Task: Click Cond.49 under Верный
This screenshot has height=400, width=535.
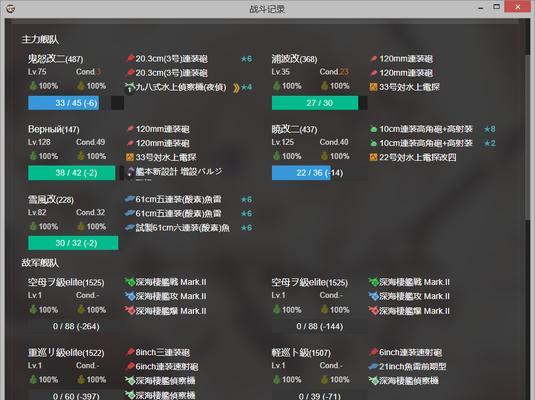Action: [91, 142]
